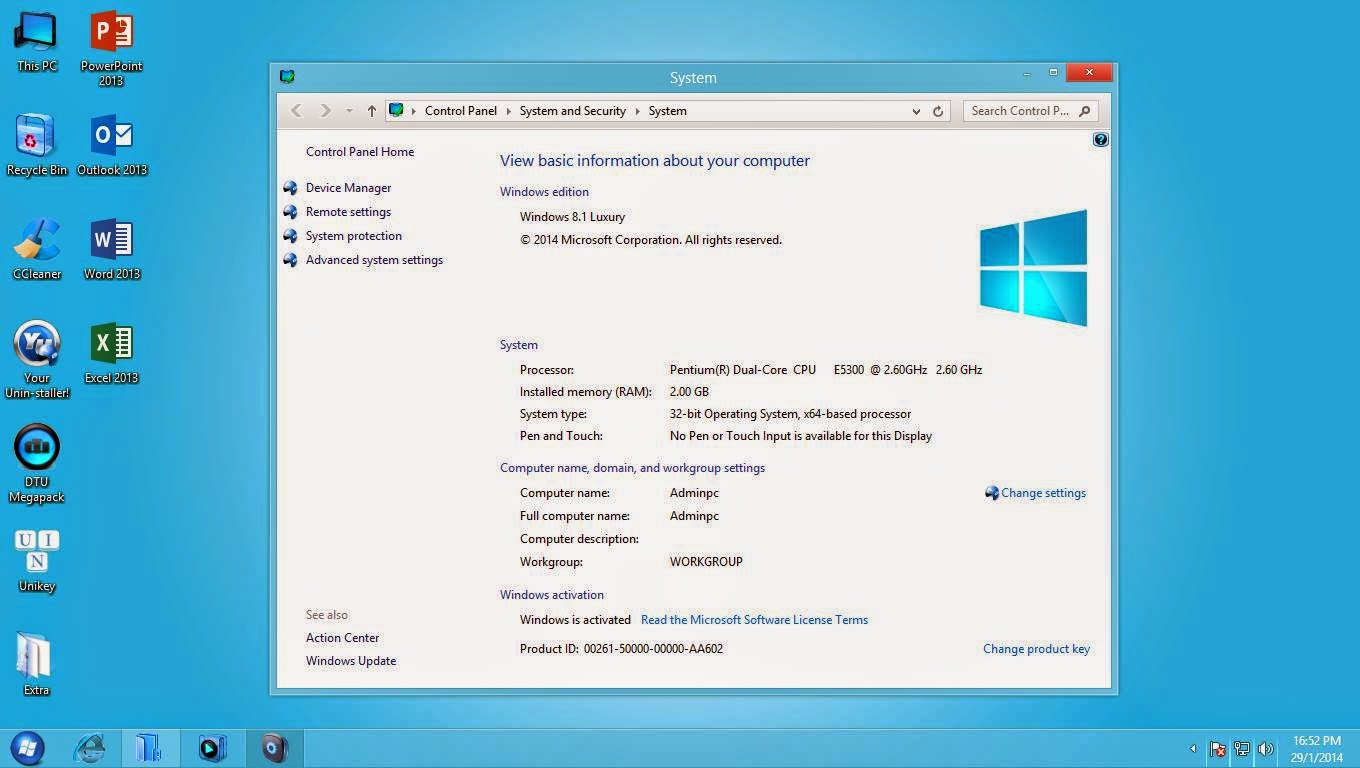This screenshot has height=768, width=1360.
Task: Show hidden tray icons arrow
Action: [1193, 748]
